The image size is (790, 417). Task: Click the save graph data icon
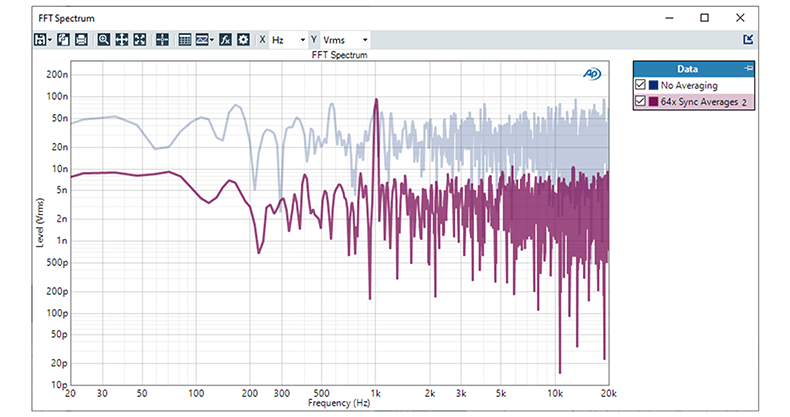(40, 39)
